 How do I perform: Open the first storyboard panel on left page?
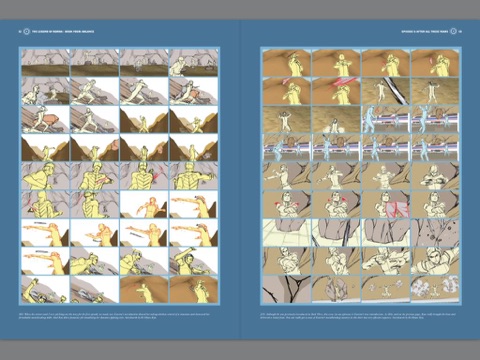pyautogui.click(x=45, y=63)
